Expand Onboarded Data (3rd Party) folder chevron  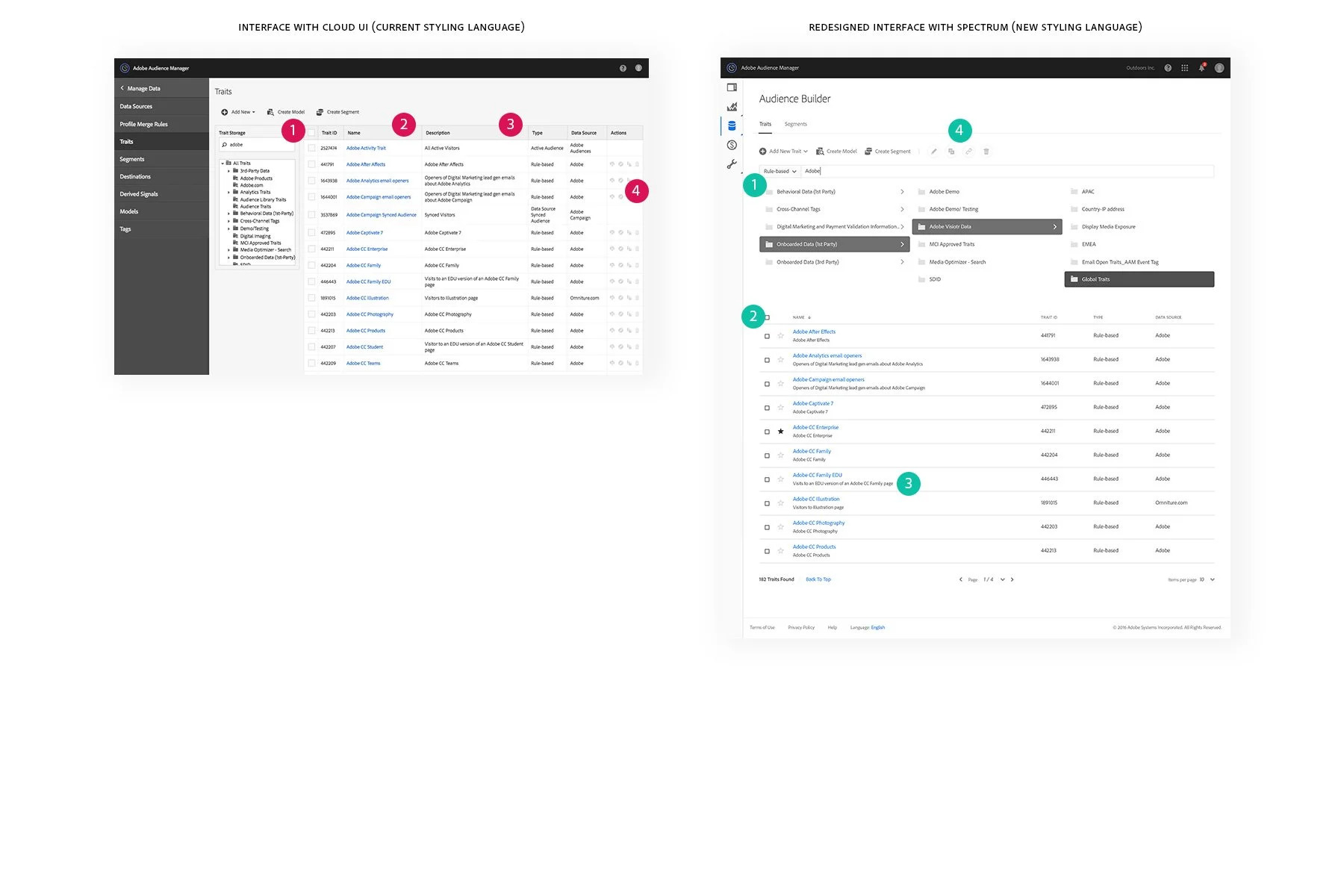pyautogui.click(x=902, y=262)
